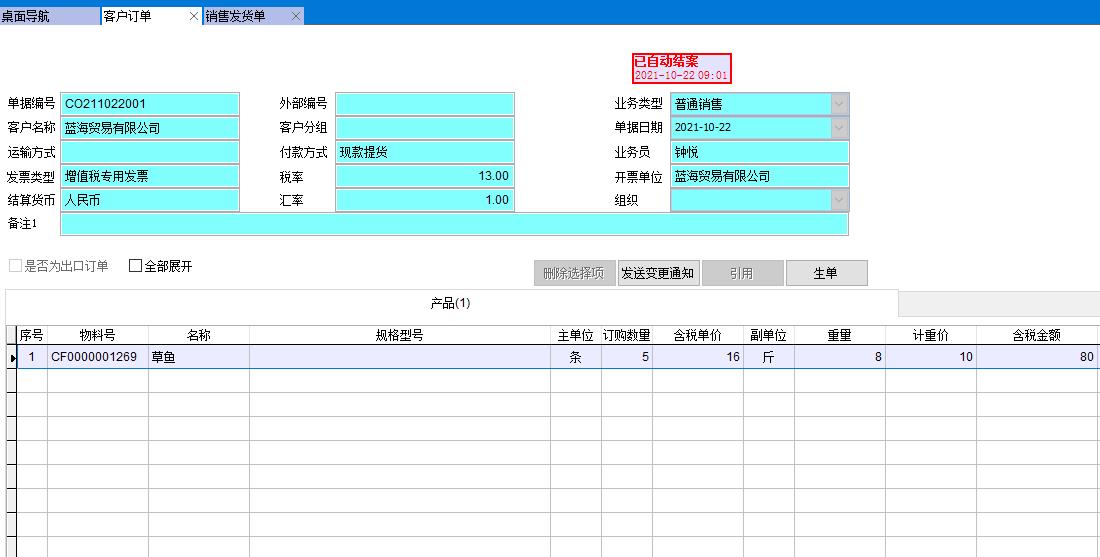Close the 销售发货单 tab
This screenshot has width=1100, height=557.
[x=296, y=16]
